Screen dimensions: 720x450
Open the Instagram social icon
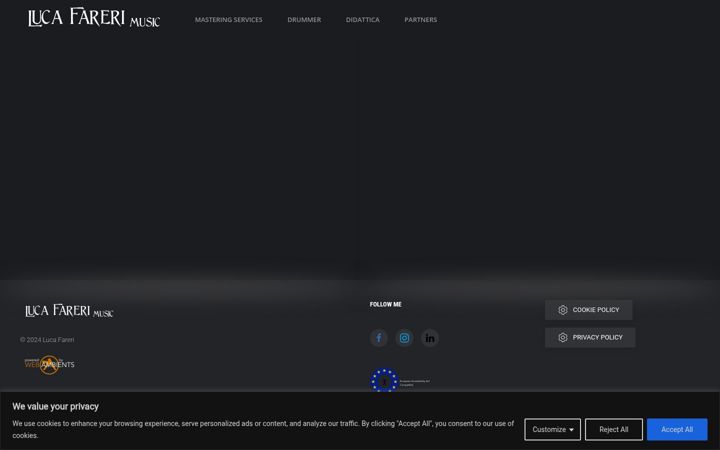[404, 338]
